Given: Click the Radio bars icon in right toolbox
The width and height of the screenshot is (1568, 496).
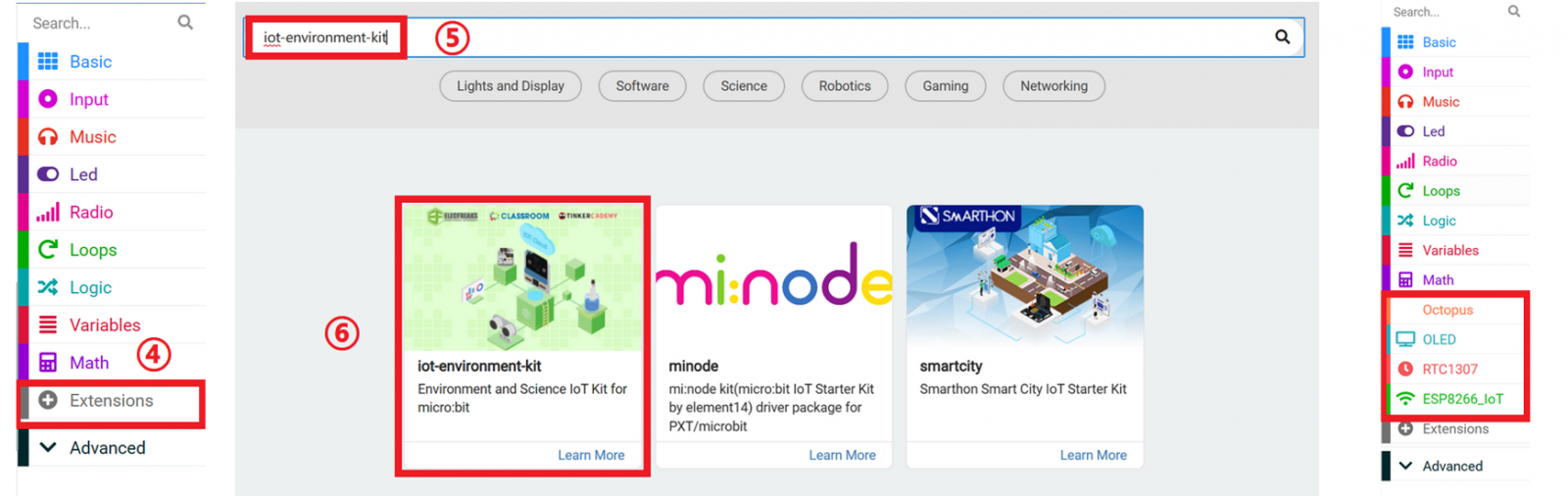Looking at the screenshot, I should (x=1405, y=161).
